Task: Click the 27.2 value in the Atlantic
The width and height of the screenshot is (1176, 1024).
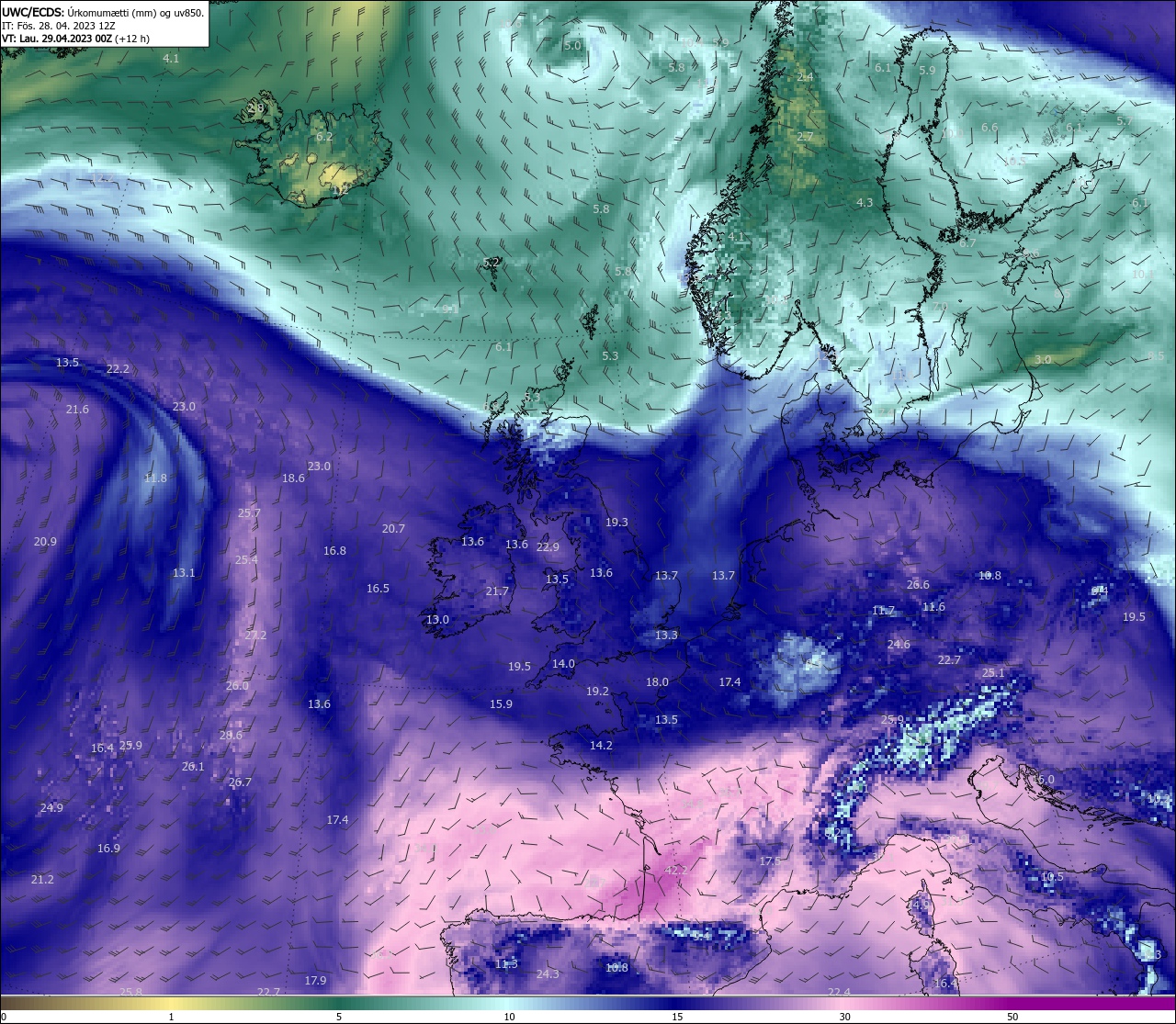Action: [255, 635]
